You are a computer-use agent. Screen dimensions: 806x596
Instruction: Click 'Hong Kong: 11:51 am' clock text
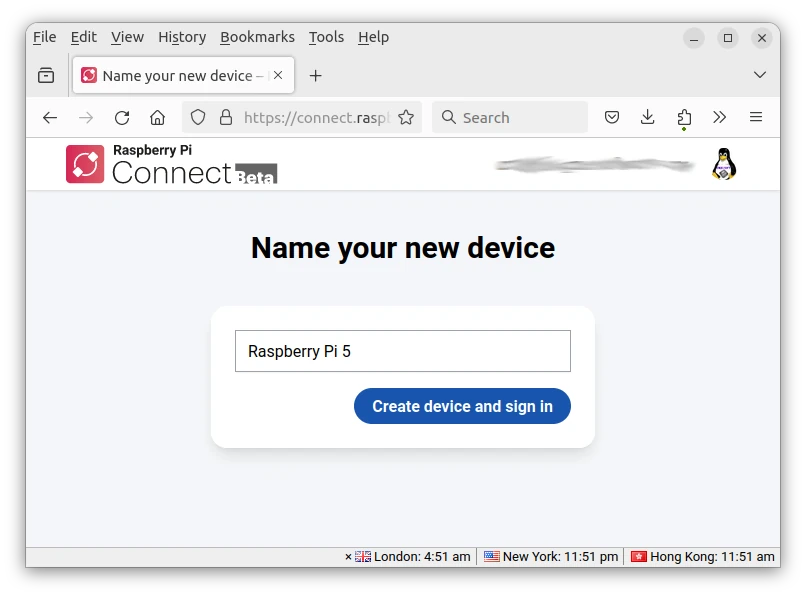tap(712, 557)
